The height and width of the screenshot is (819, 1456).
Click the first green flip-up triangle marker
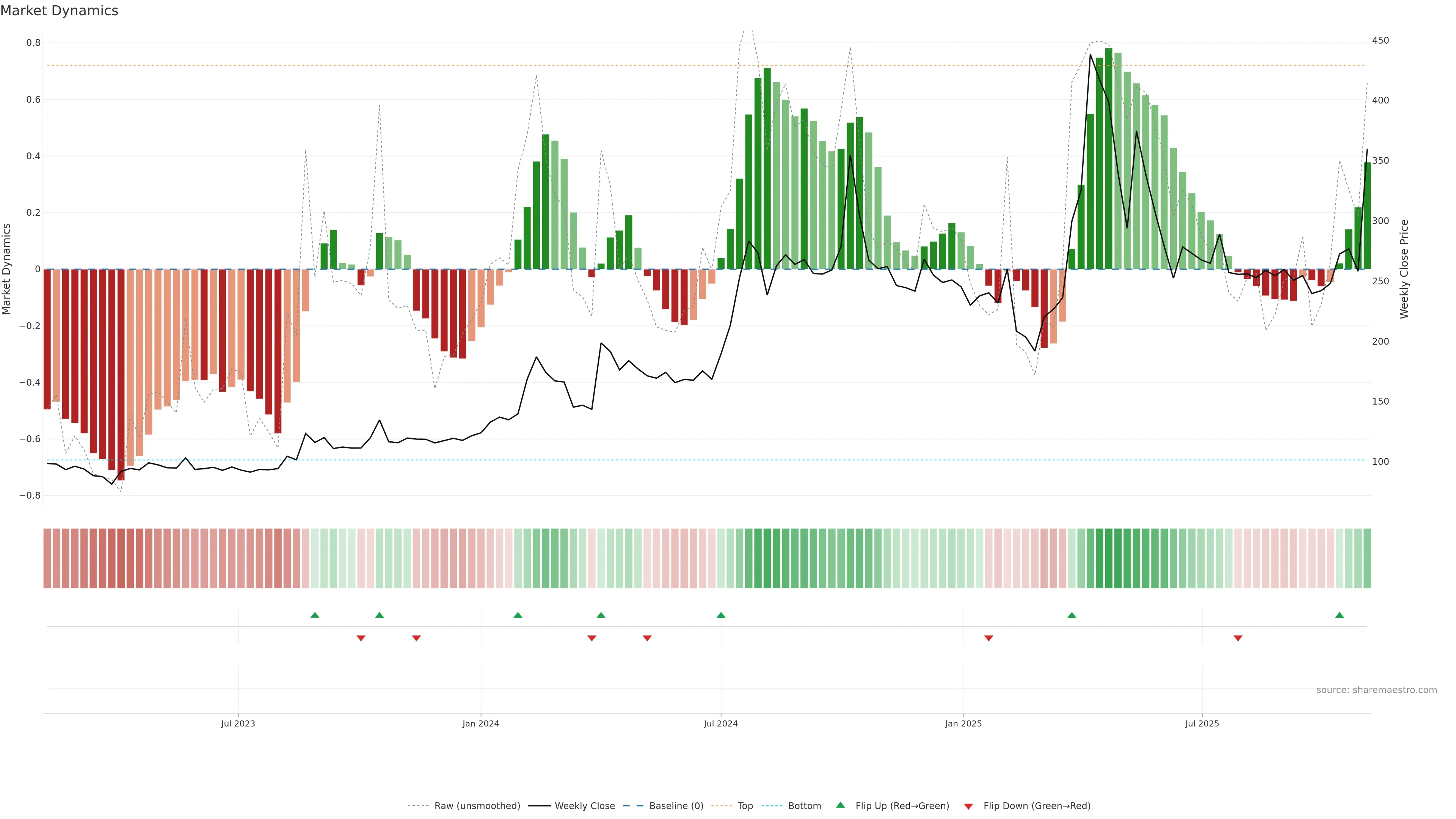315,615
